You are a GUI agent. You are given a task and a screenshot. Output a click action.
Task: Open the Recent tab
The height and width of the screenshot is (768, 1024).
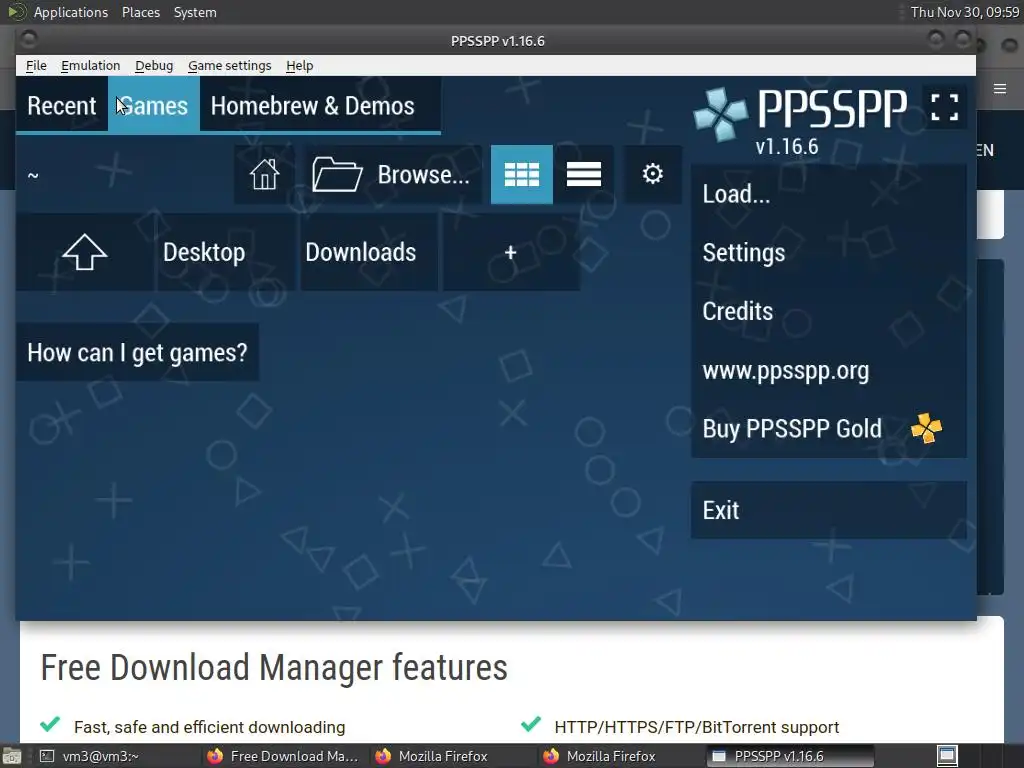tap(62, 106)
